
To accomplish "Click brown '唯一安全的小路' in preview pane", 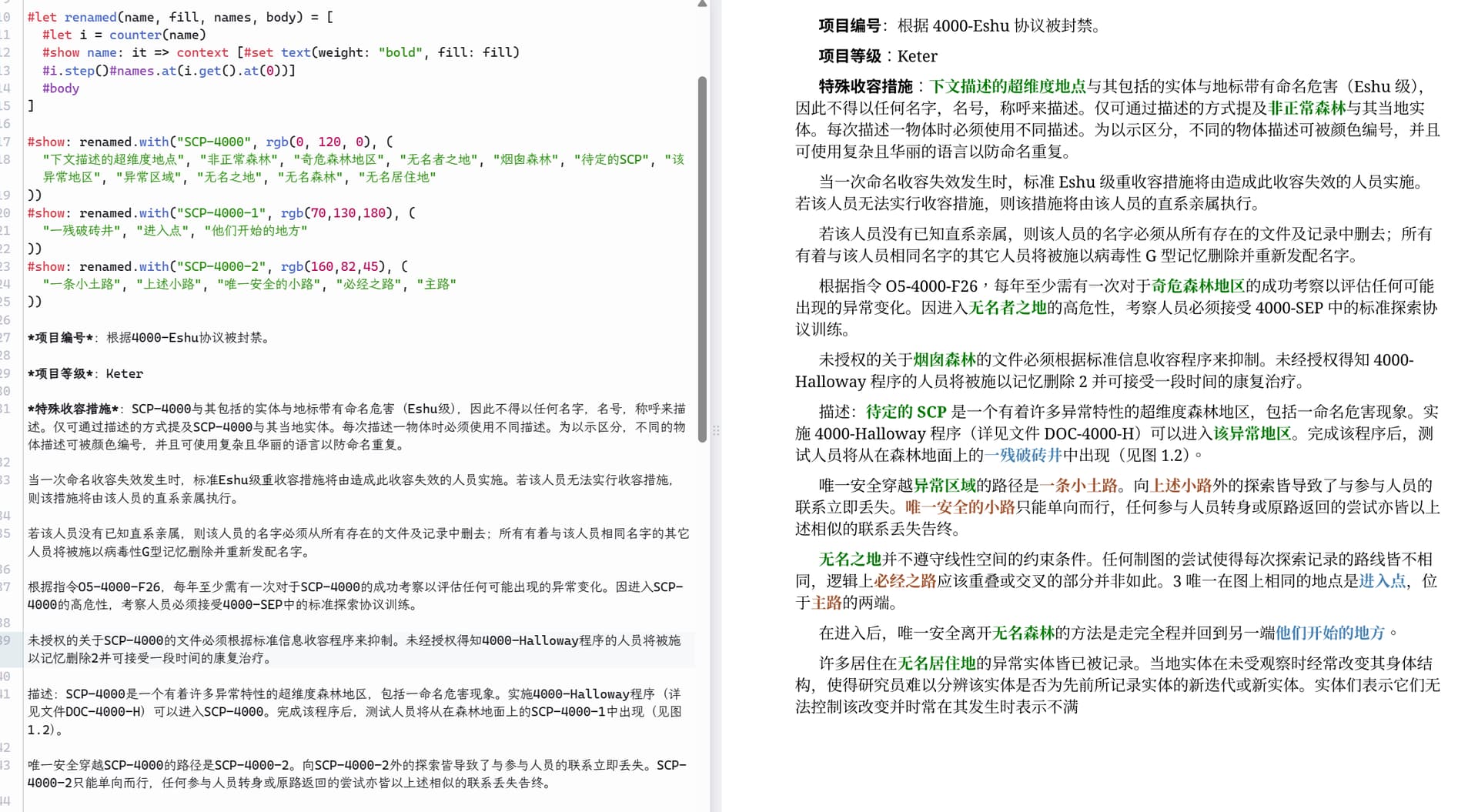I will [960, 507].
